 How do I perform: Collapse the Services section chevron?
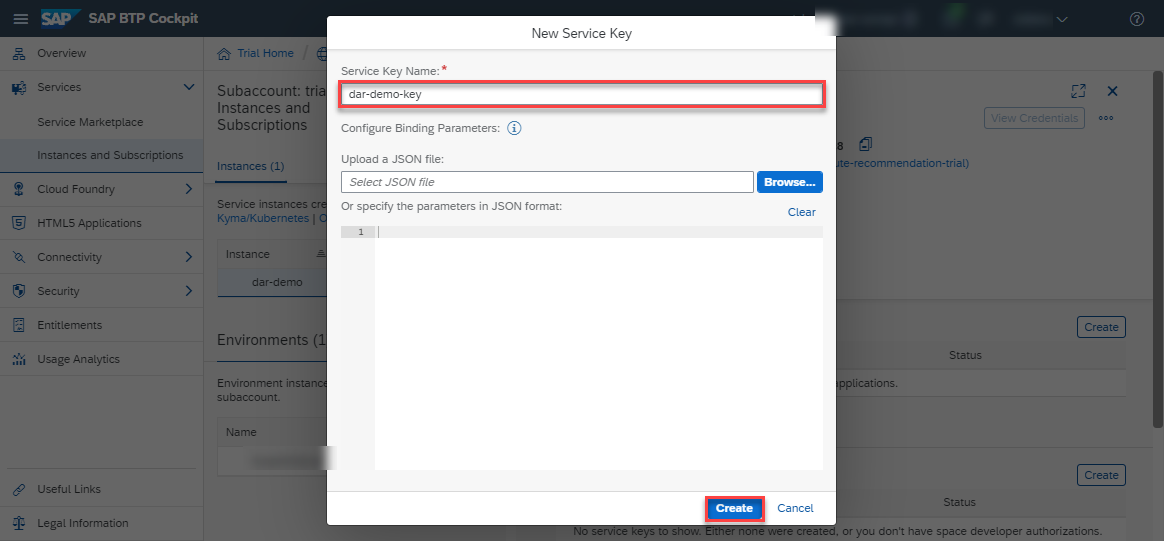(x=189, y=88)
